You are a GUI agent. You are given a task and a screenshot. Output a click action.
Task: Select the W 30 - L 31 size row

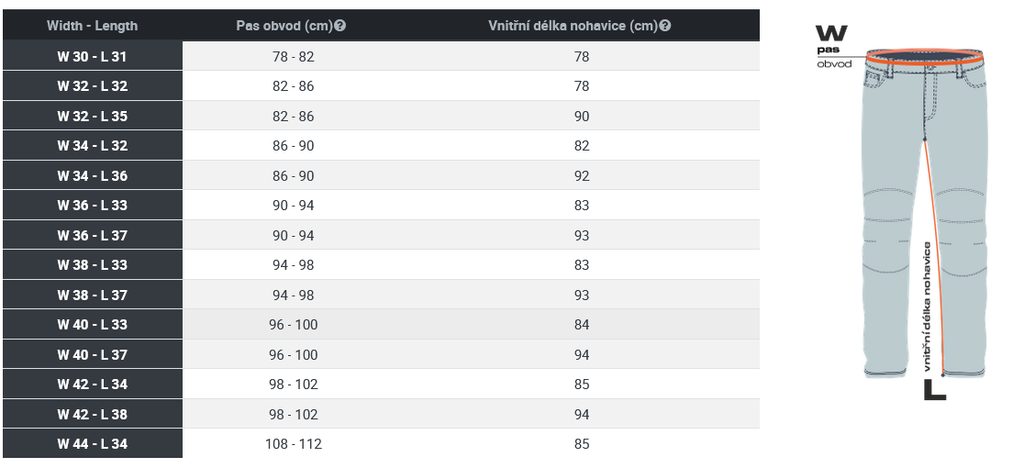92,57
